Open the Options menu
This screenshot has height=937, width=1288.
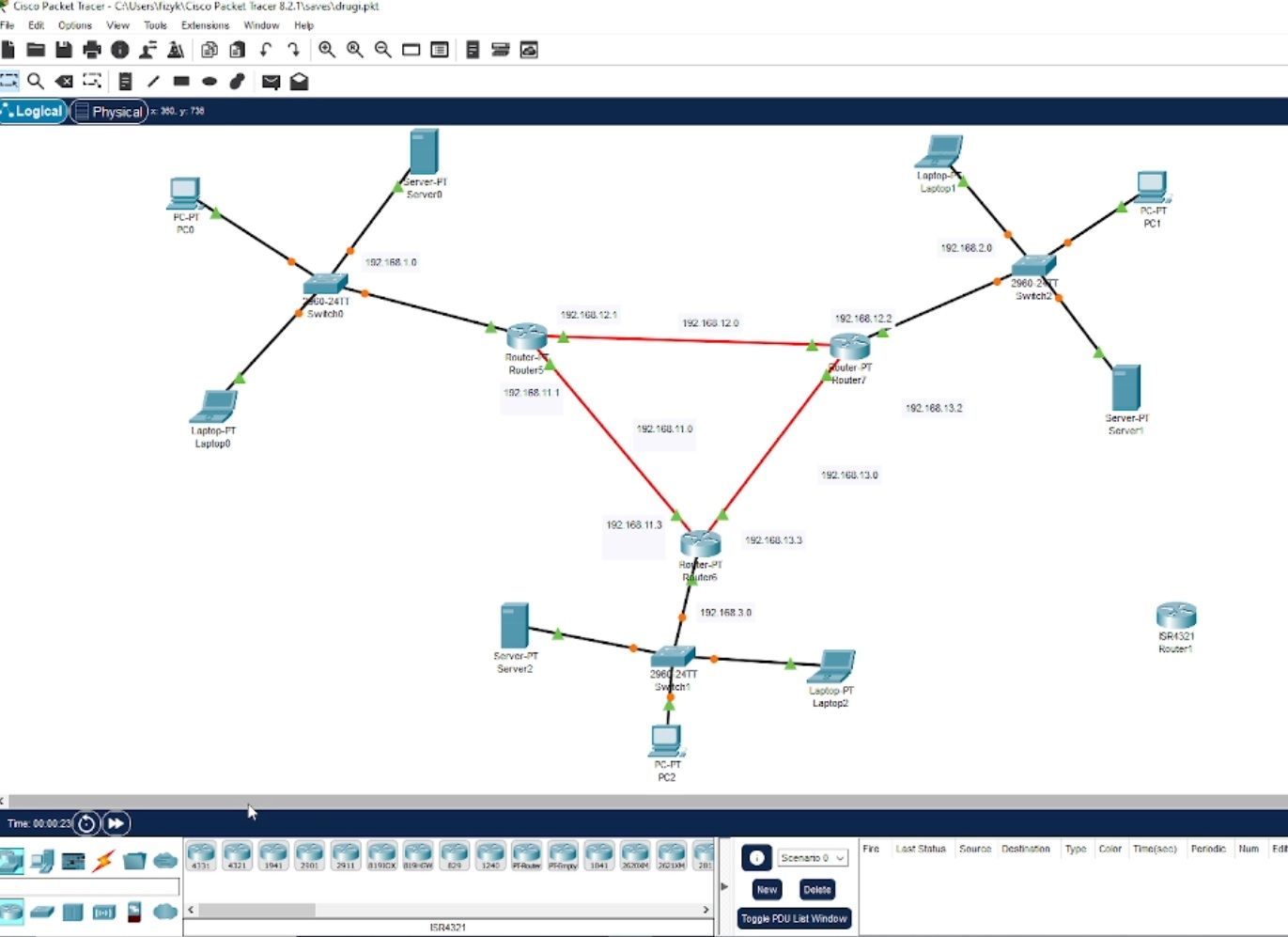pyautogui.click(x=75, y=25)
